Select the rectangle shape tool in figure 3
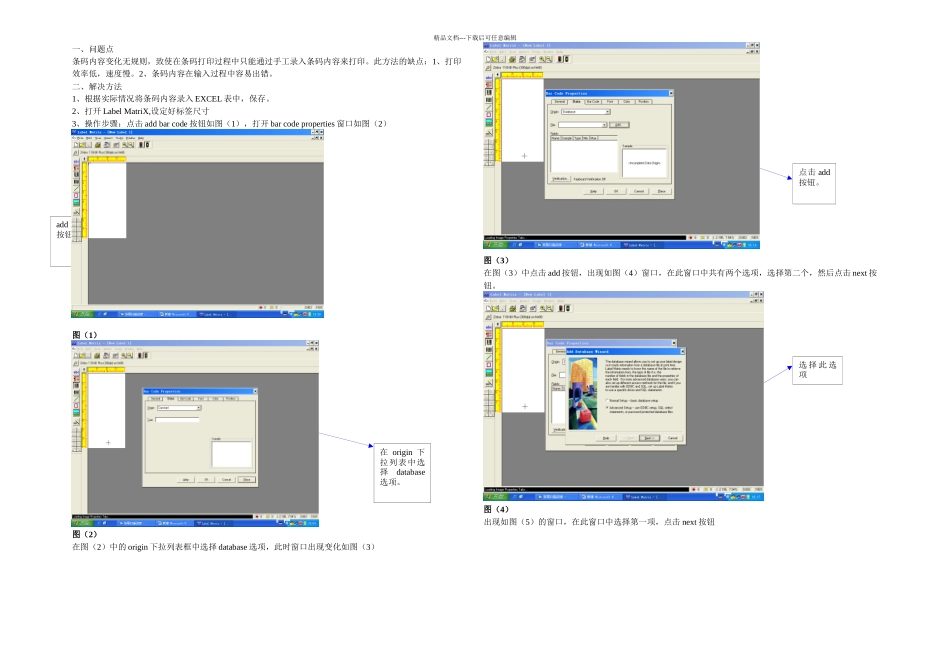This screenshot has height=672, width=950. [x=489, y=115]
